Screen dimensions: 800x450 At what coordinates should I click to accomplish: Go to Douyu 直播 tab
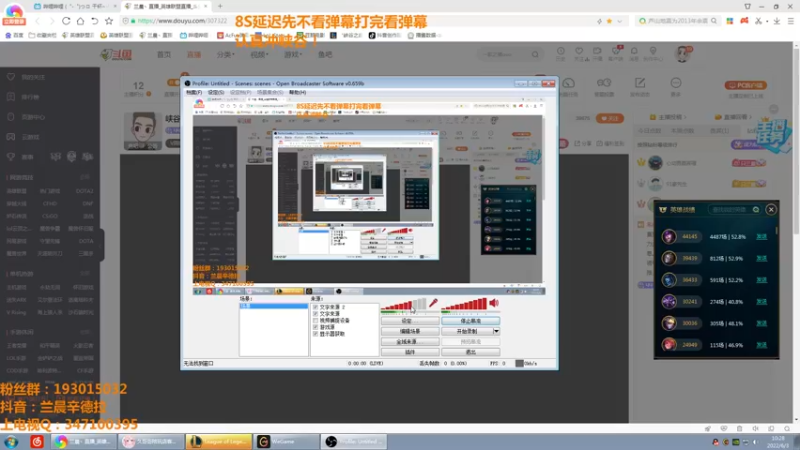click(194, 55)
